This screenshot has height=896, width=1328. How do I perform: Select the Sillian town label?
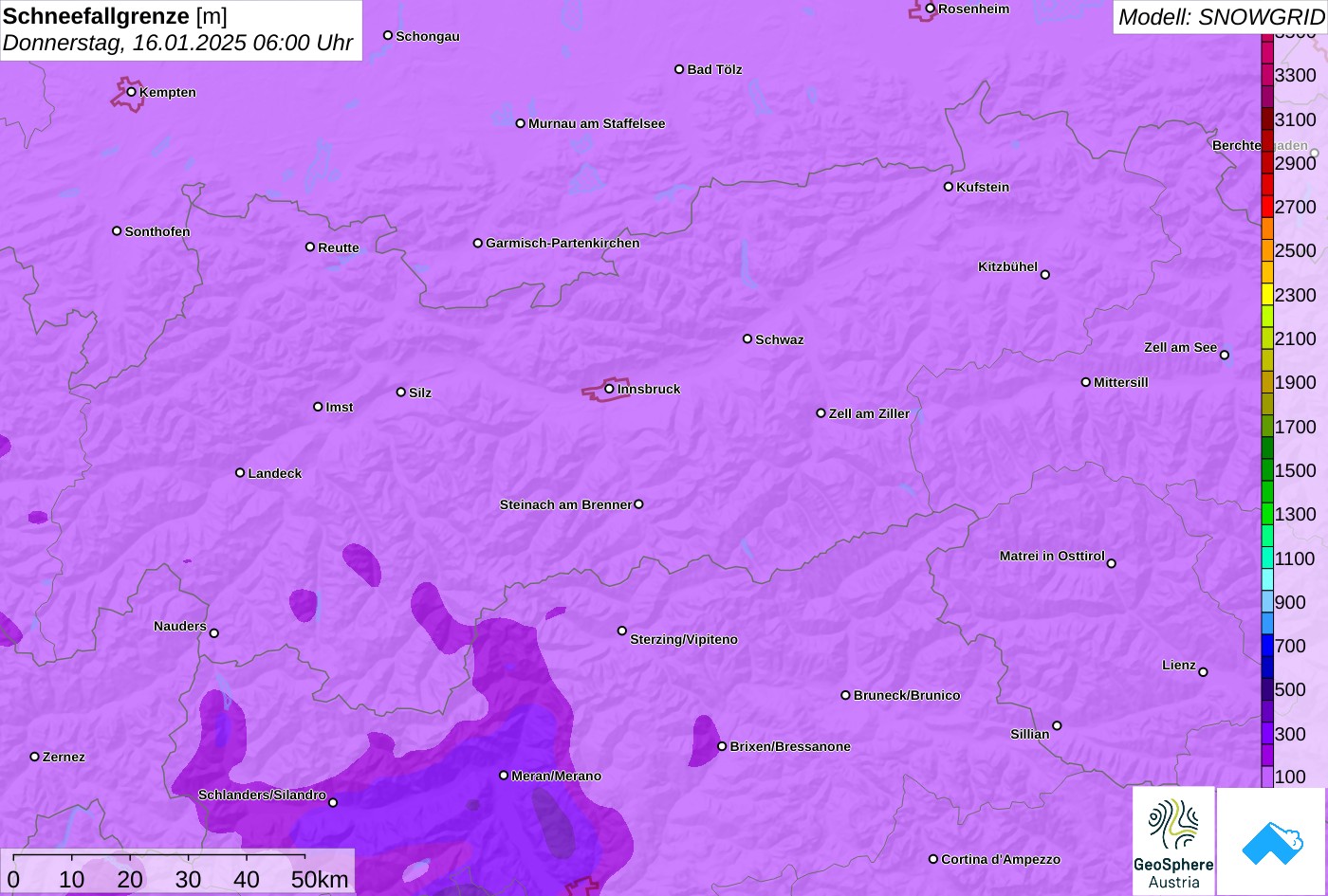point(1030,734)
